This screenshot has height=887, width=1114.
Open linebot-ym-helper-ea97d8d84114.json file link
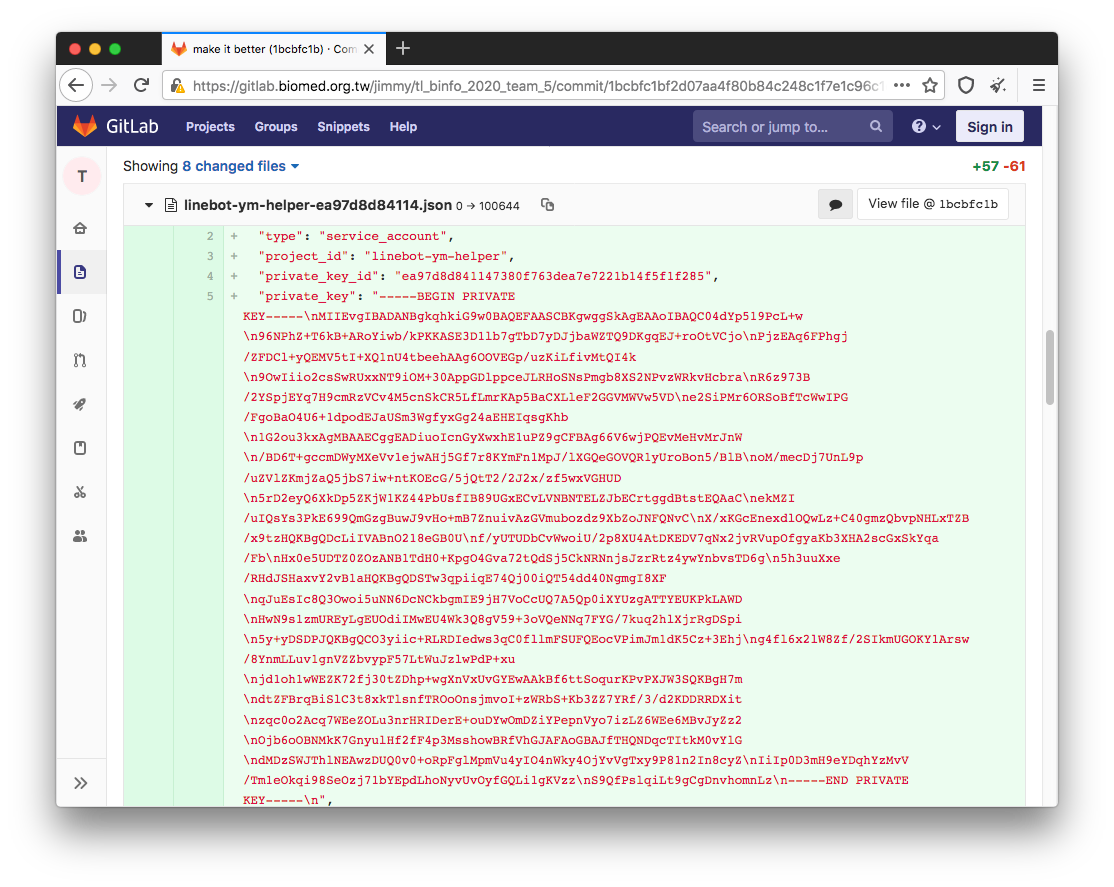[x=318, y=205]
